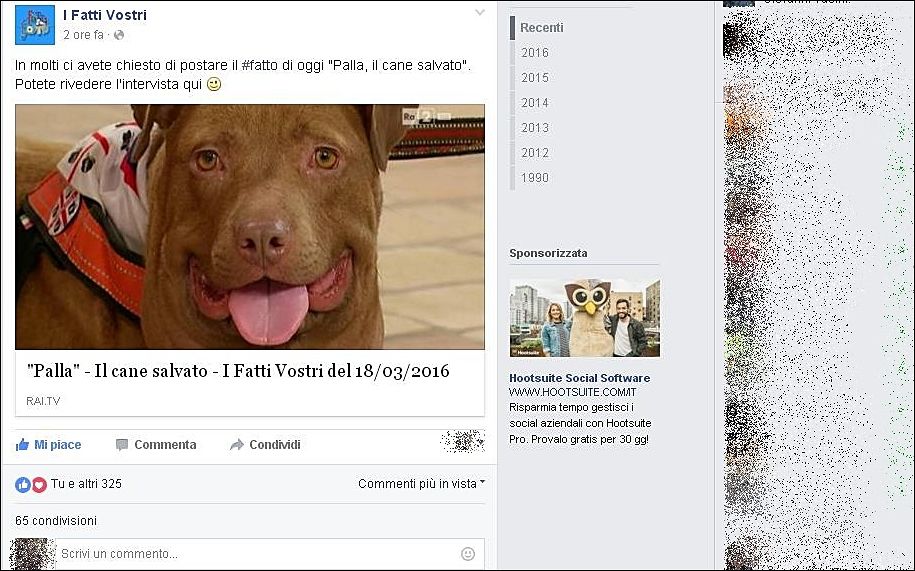
Task: Select Recenti in the timeline navigation
Action: coord(541,28)
